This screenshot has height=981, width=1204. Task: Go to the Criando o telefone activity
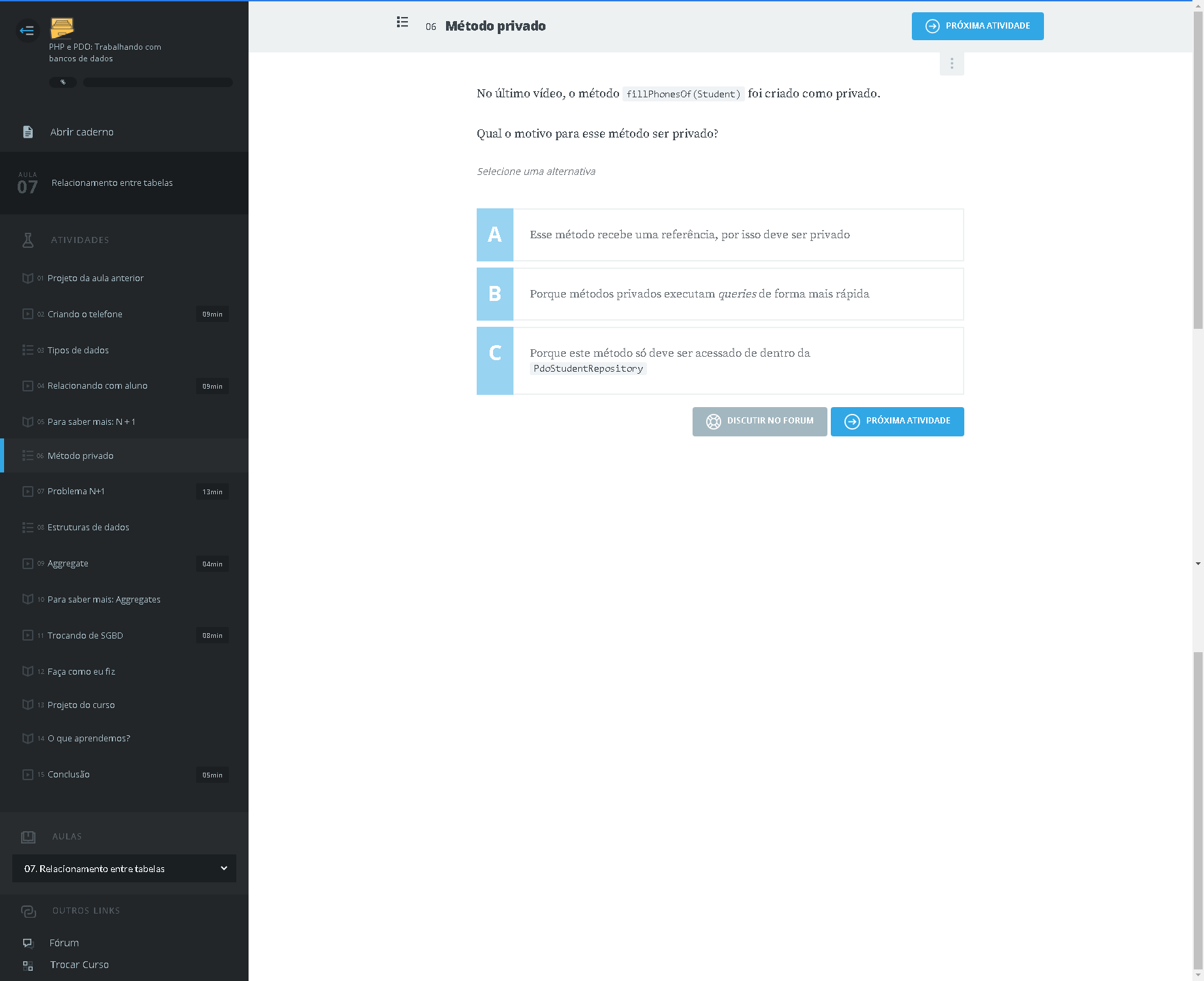coord(85,315)
